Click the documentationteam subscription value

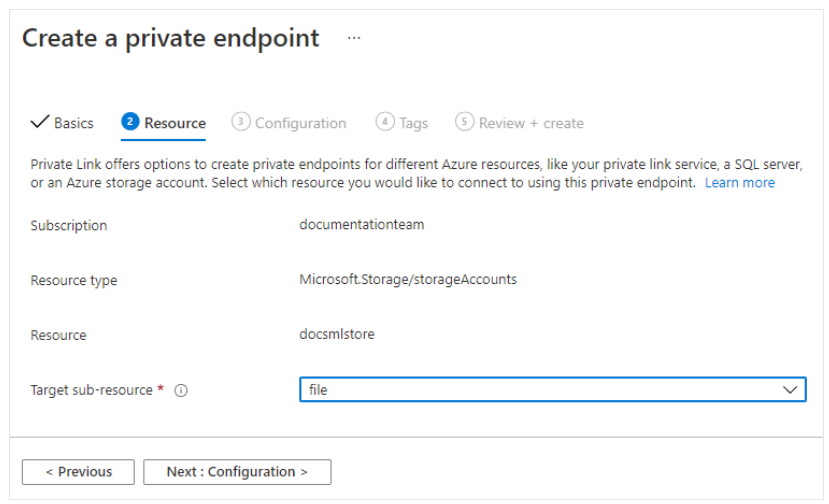pos(362,225)
